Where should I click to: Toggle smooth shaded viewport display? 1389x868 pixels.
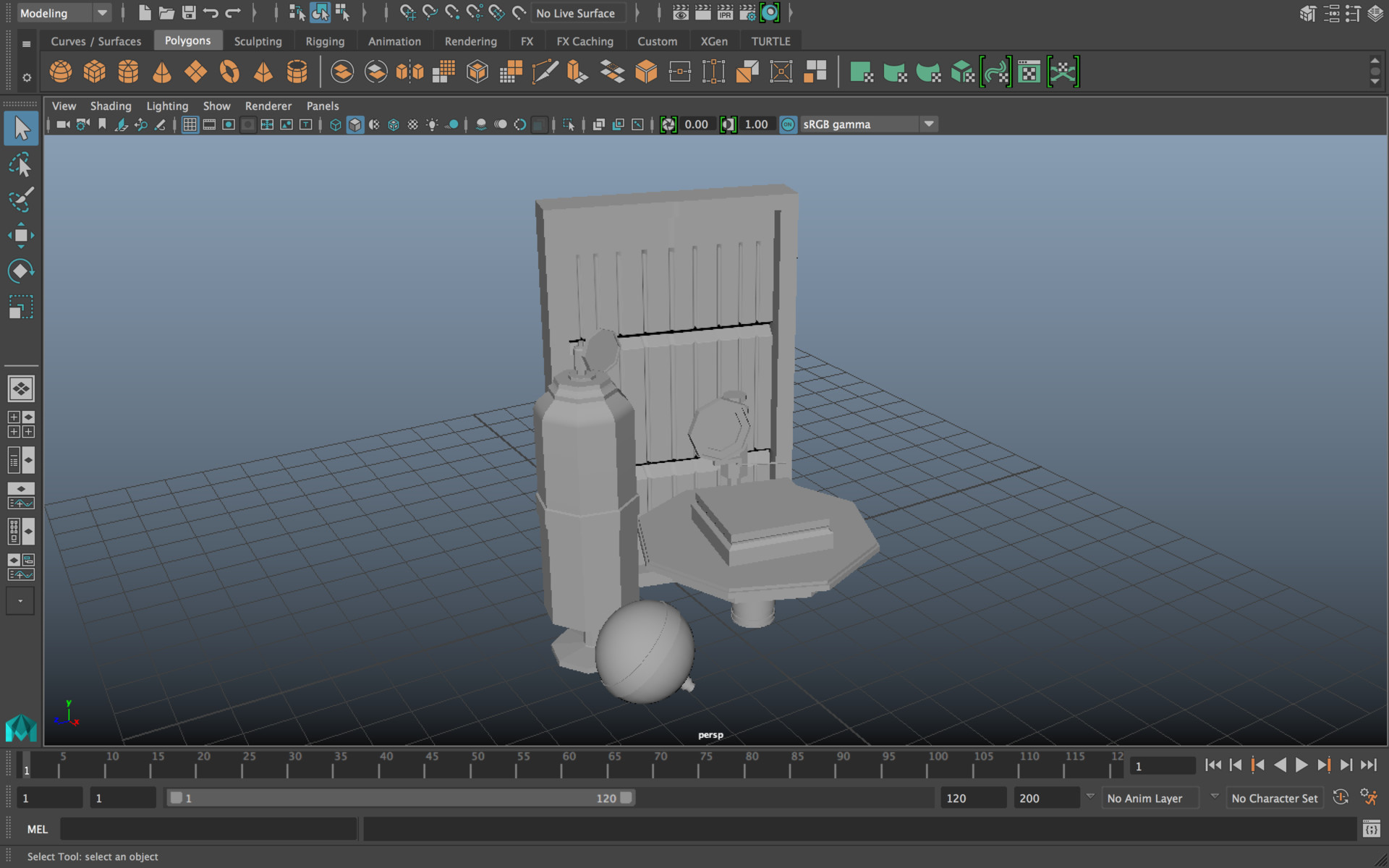[354, 124]
